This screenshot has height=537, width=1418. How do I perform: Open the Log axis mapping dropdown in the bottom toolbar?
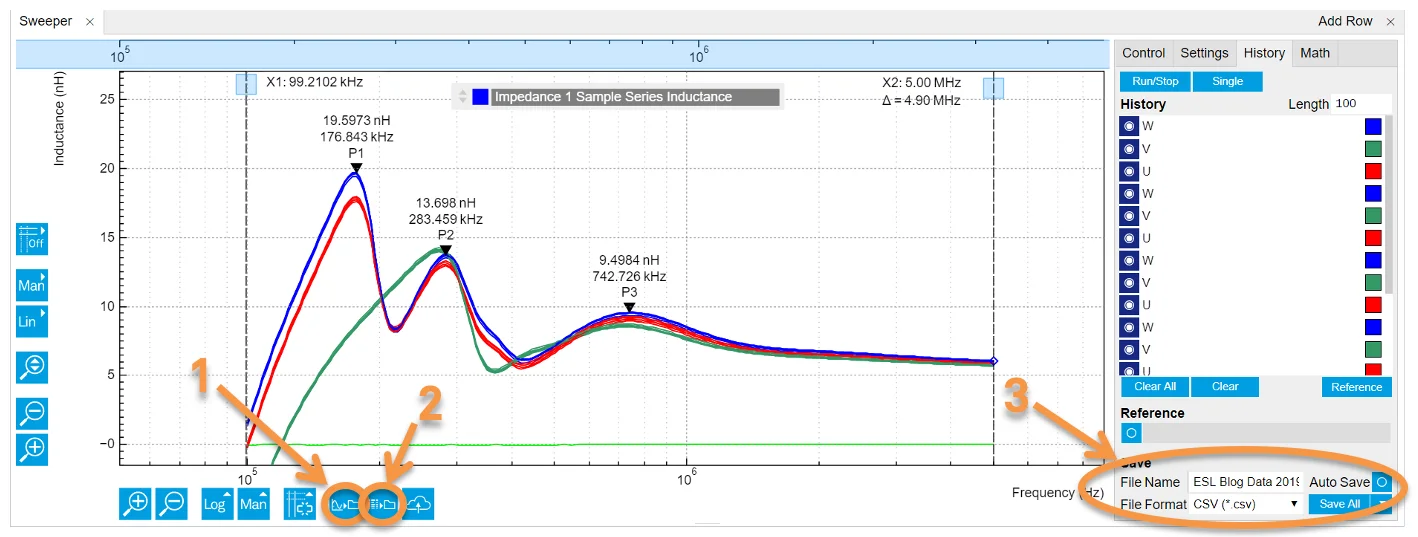tap(218, 504)
